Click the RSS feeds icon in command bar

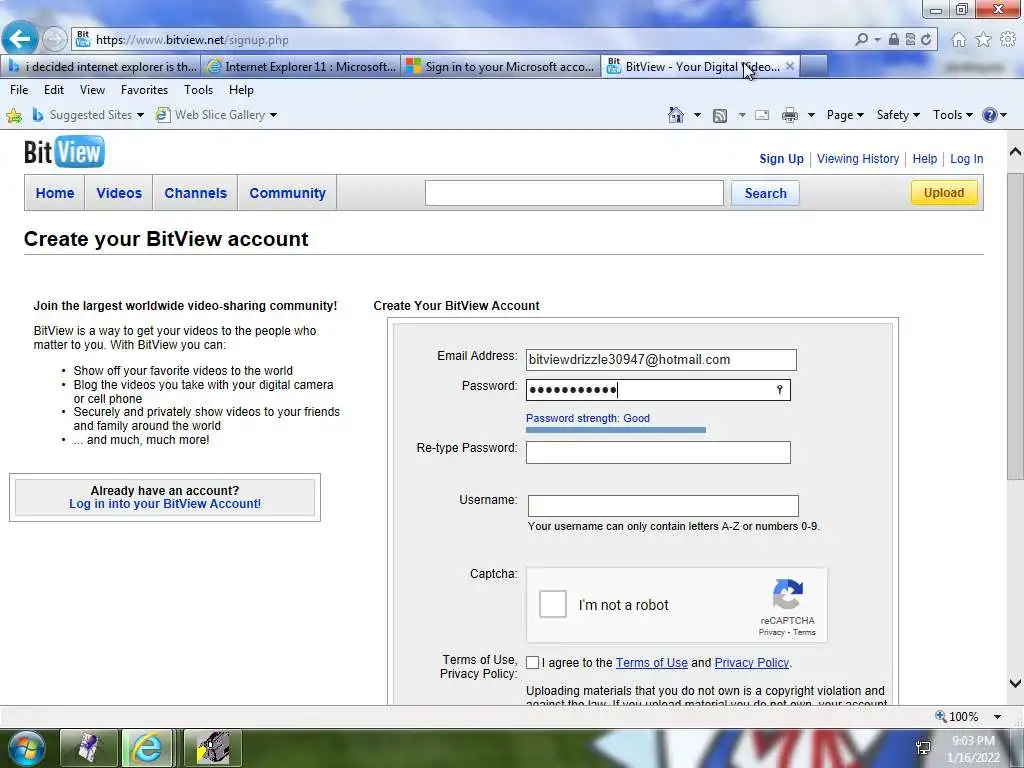coord(720,116)
